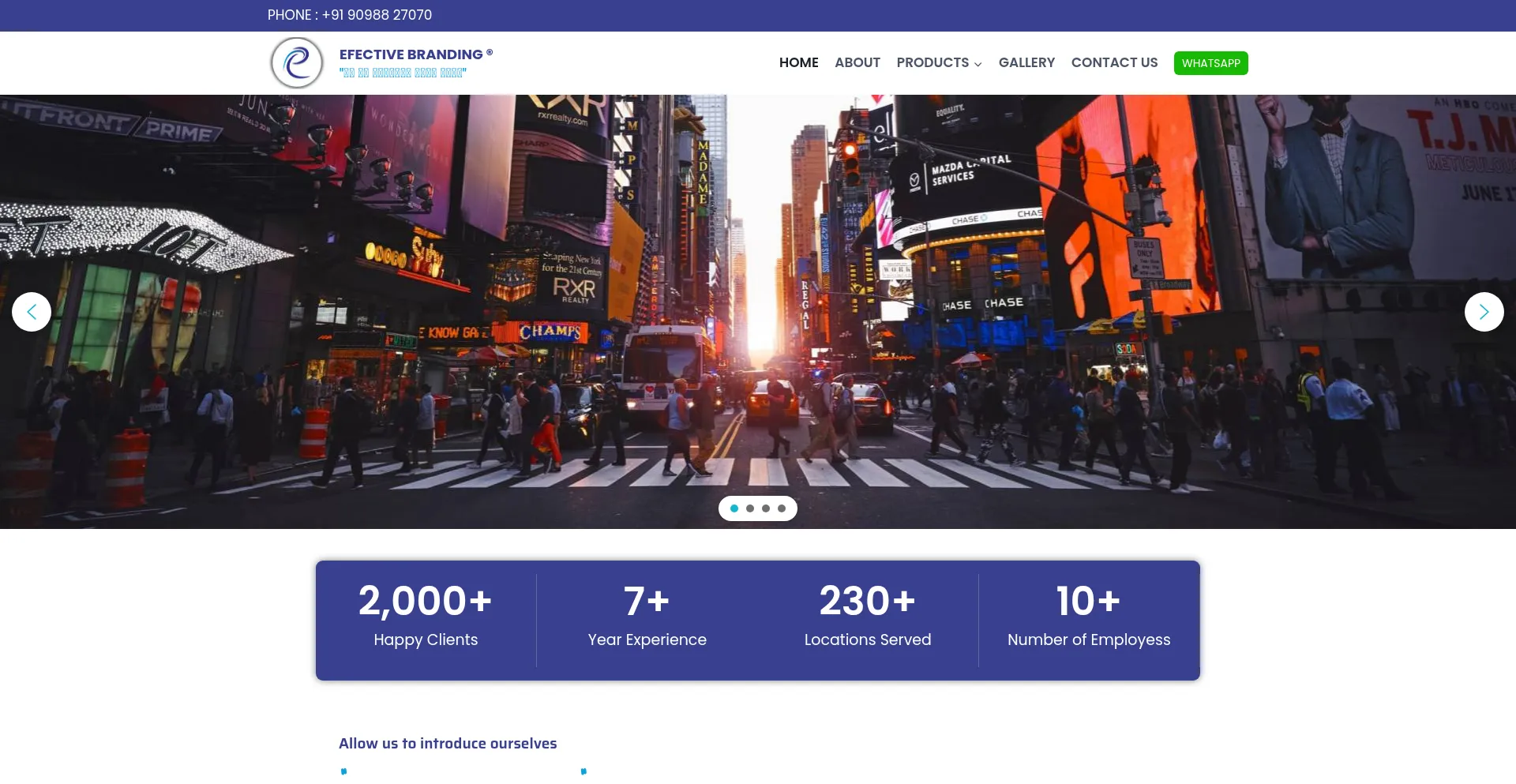Viewport: 1516px width, 784px height.
Task: Click the 10+ Number of Employess stat
Action: pyautogui.click(x=1089, y=616)
